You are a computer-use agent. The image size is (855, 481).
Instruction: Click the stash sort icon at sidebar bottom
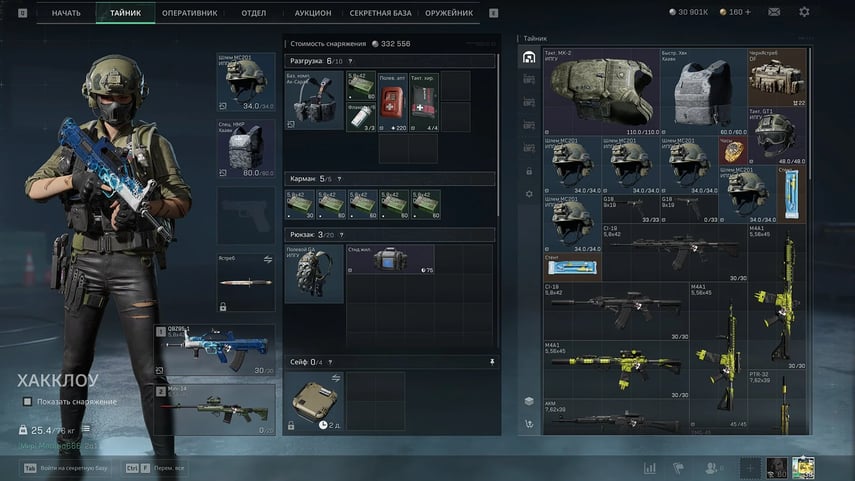click(x=529, y=424)
